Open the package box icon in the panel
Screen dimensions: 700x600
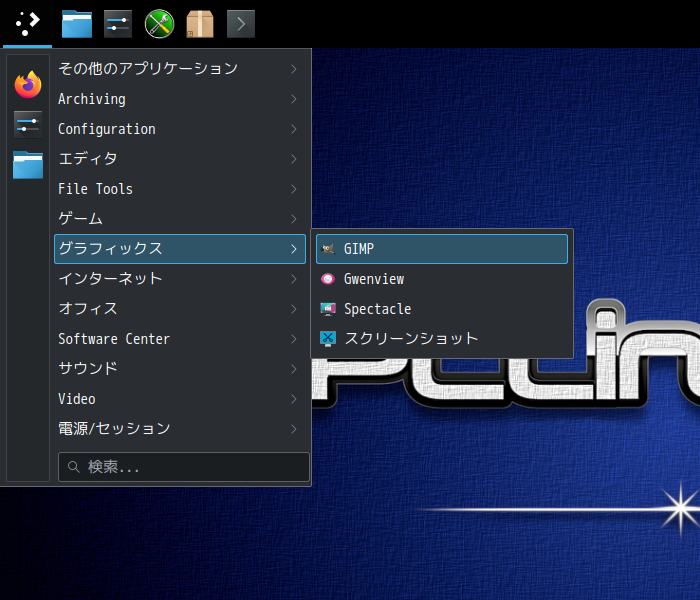tap(200, 24)
